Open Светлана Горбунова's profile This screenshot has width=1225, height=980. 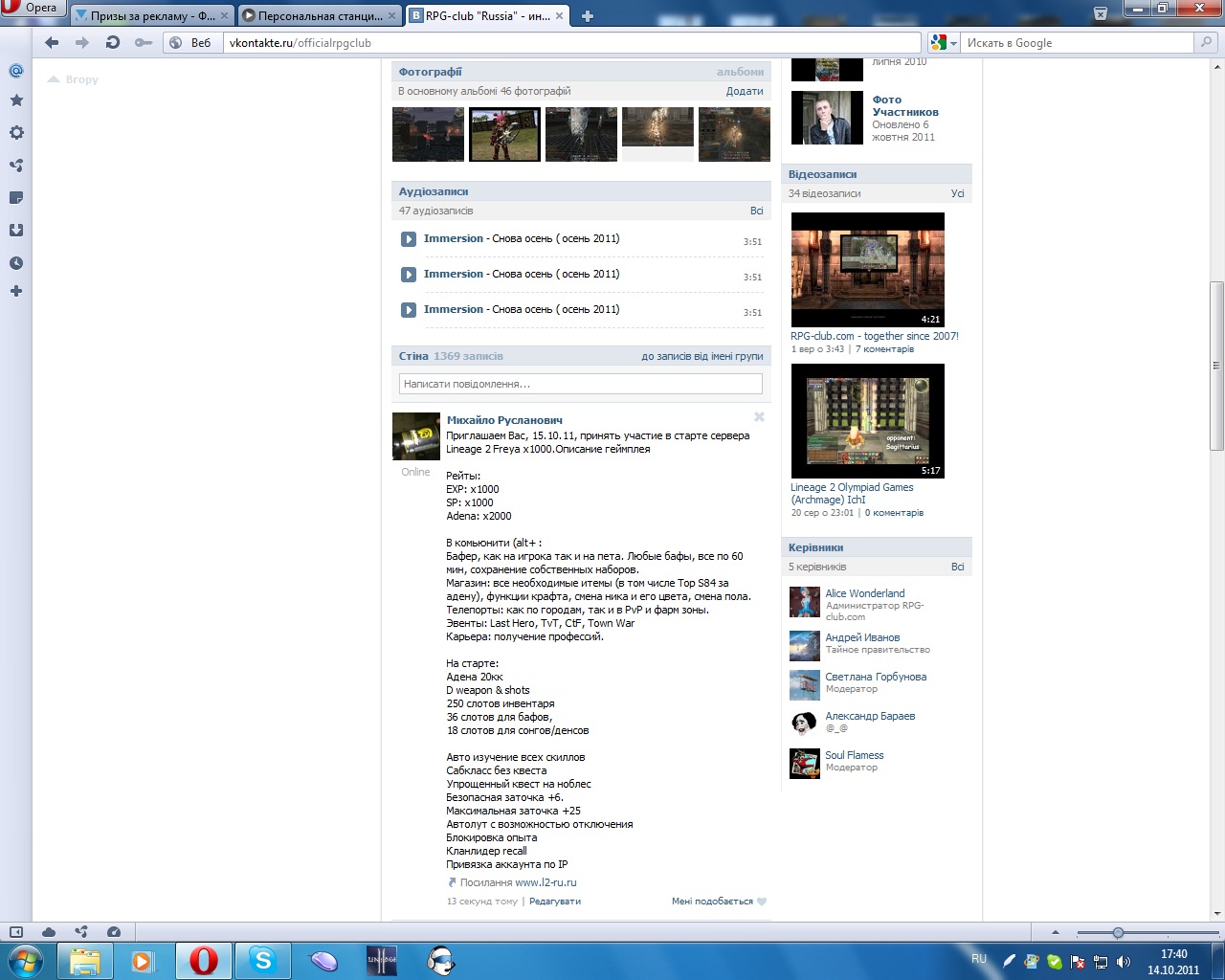click(x=876, y=677)
